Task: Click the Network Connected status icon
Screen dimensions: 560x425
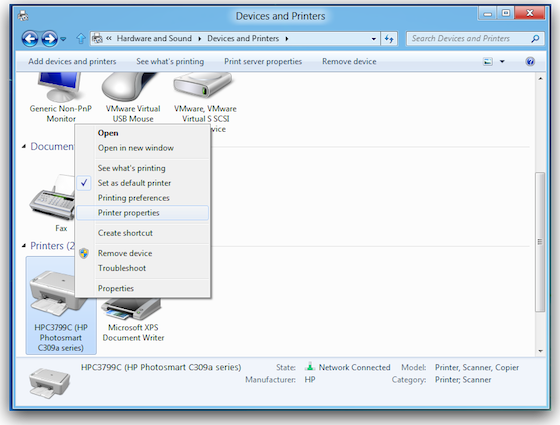Action: 310,367
